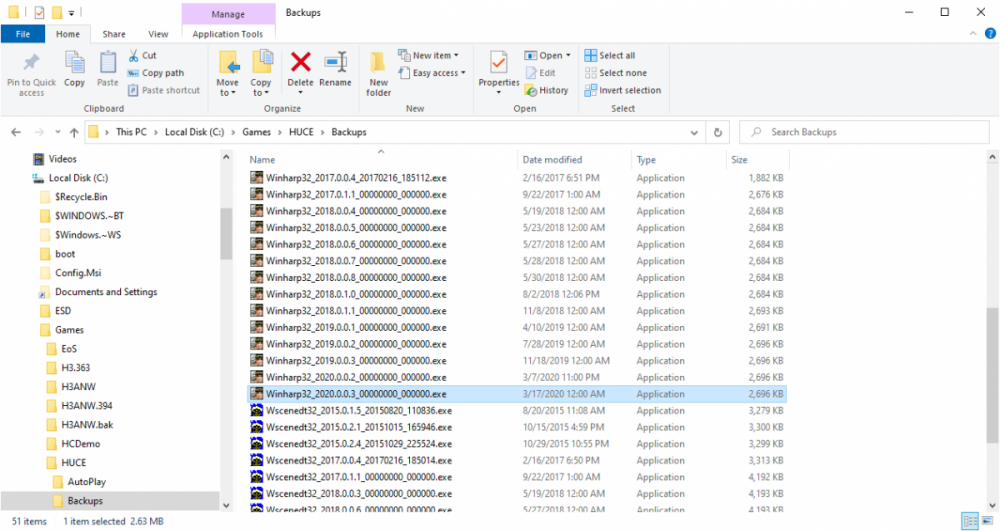Viewport: 1000px width, 531px height.
Task: Click the Rename icon
Action: (335, 62)
